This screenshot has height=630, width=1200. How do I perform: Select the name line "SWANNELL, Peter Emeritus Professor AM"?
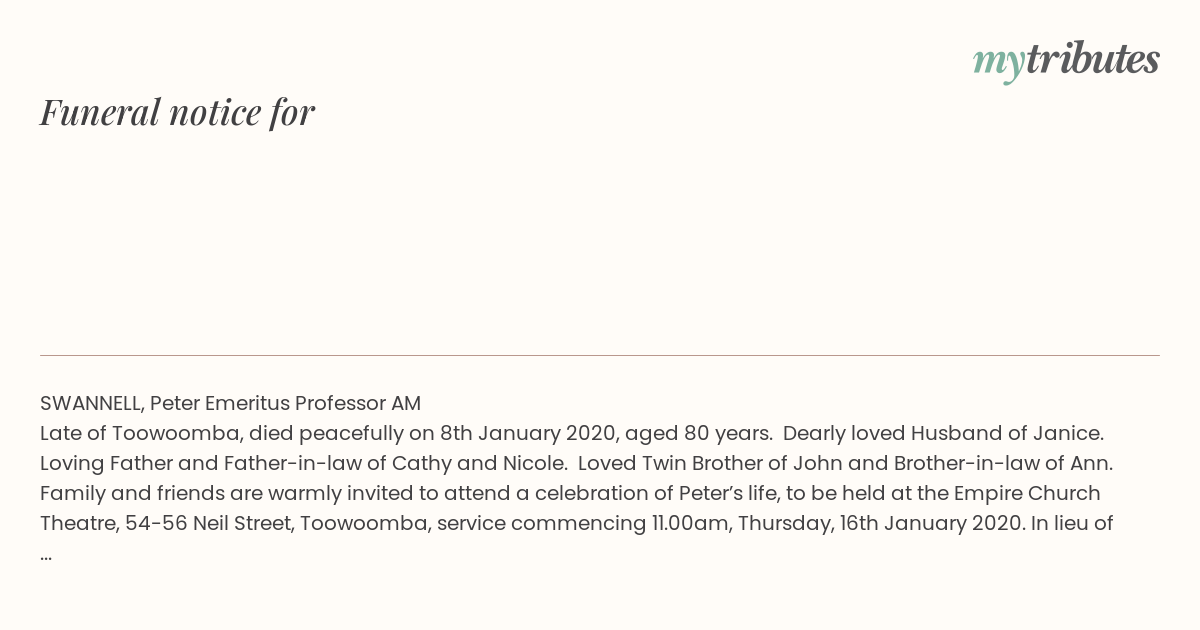230,403
